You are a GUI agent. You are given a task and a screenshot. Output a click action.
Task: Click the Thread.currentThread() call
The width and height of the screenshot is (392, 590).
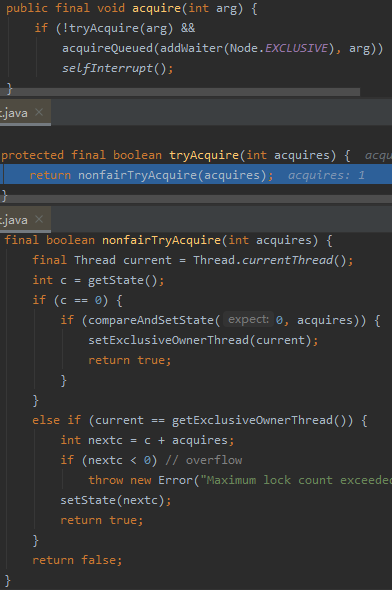pyautogui.click(x=269, y=260)
